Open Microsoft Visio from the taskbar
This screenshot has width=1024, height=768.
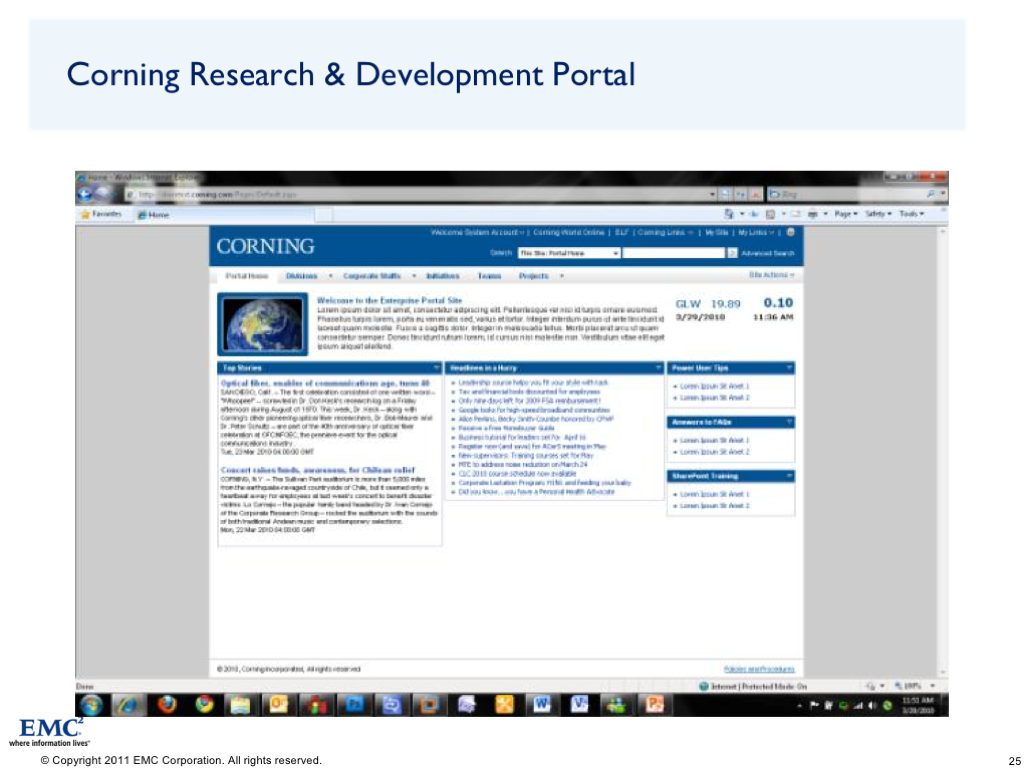tap(579, 705)
